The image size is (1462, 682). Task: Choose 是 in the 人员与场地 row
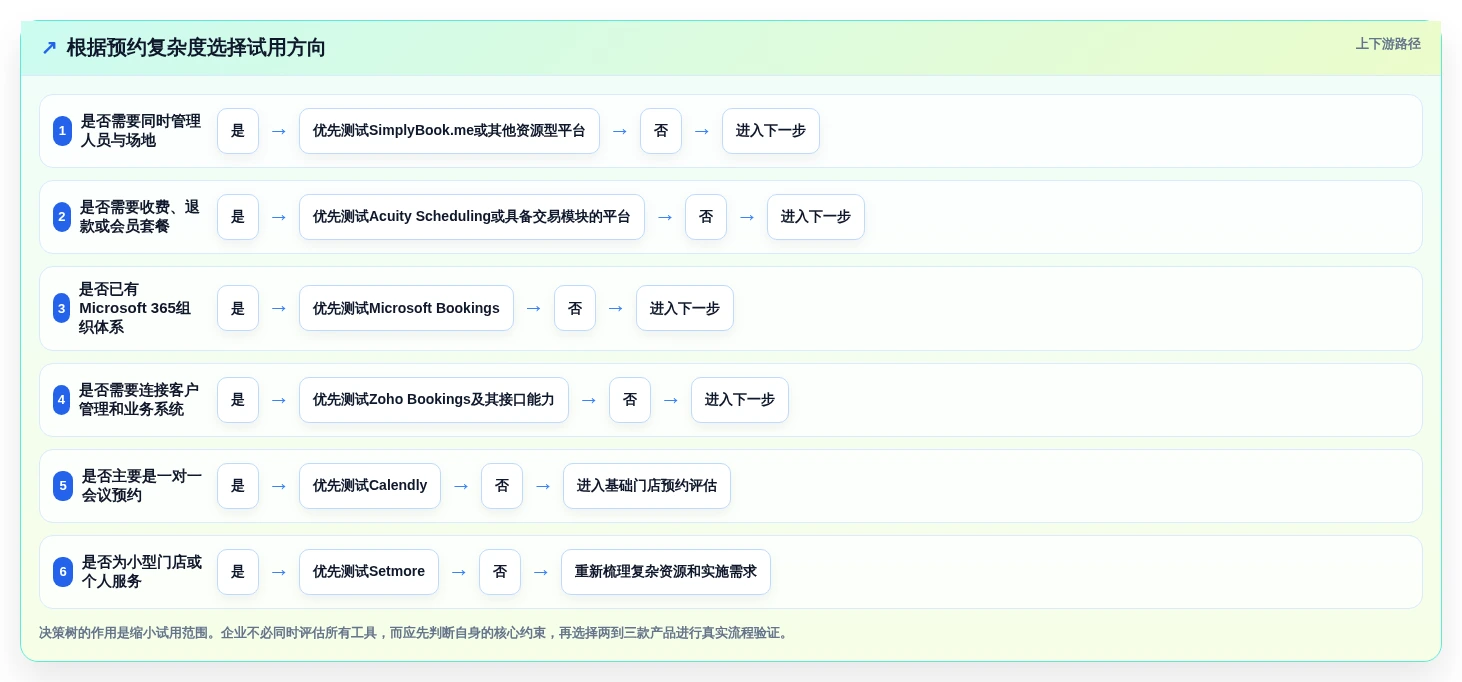pos(238,131)
